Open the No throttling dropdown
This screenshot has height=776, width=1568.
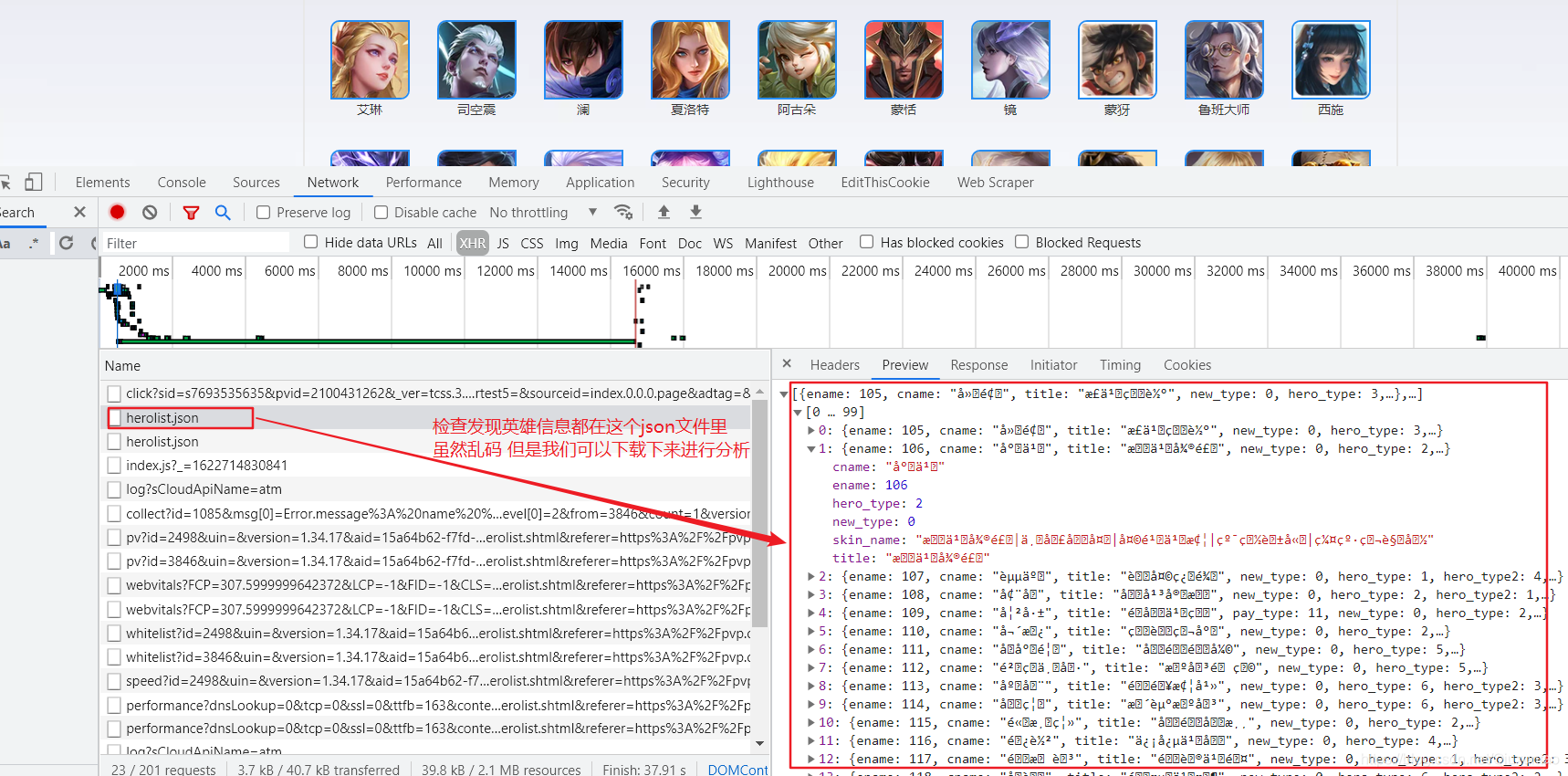tap(543, 212)
